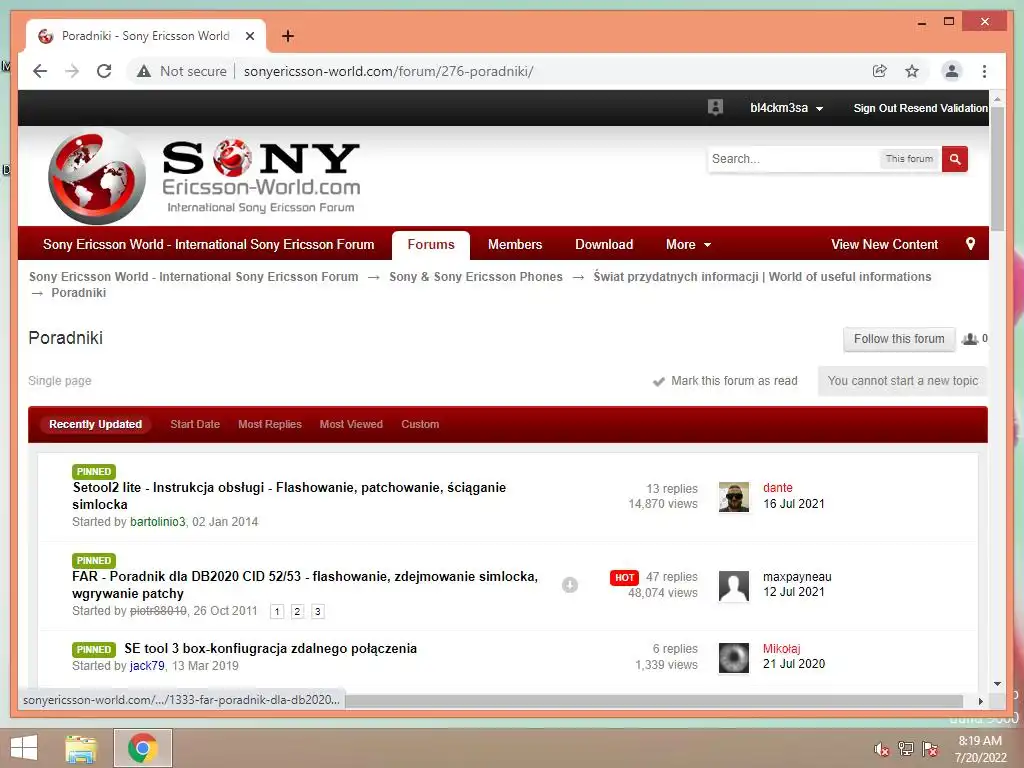Click Sony & Sony Ericsson Phones breadcrumb
Screen dimensions: 1024x768
point(475,277)
